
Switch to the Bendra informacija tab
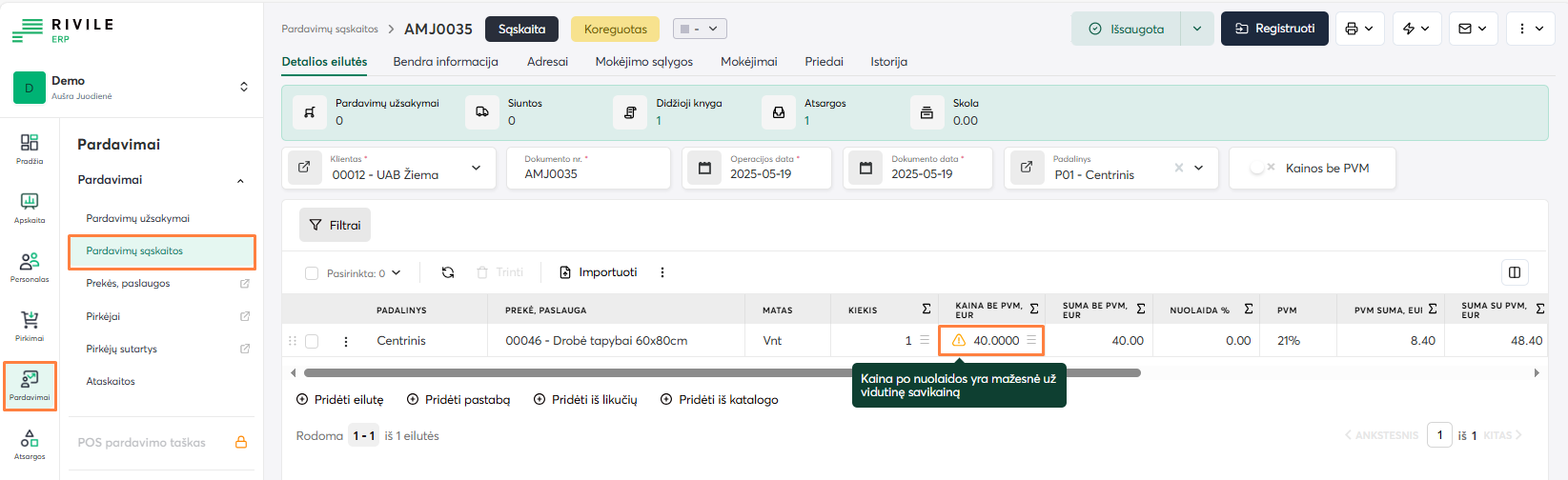point(445,62)
